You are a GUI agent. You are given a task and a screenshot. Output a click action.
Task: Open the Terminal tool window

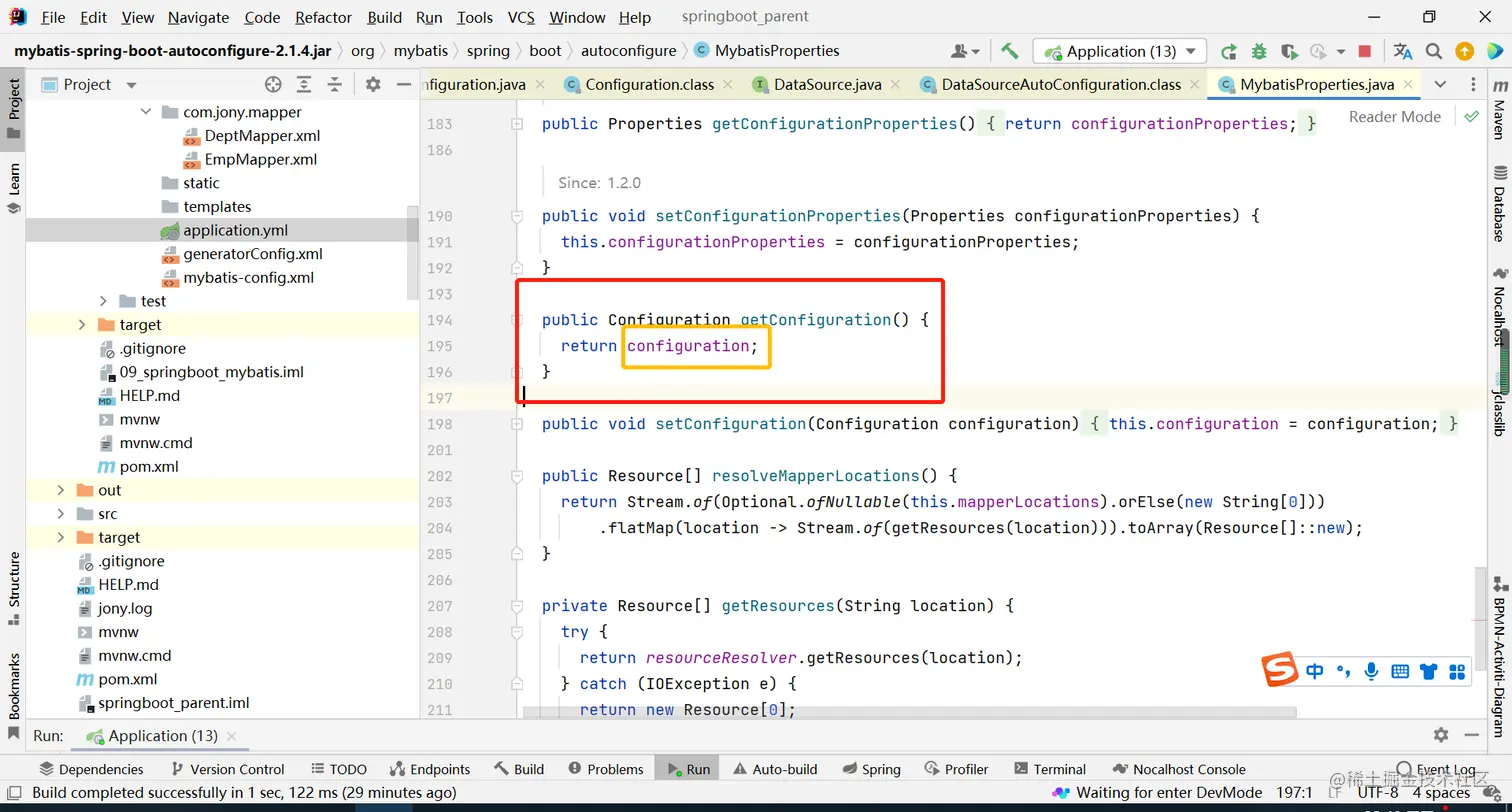pos(1050,769)
